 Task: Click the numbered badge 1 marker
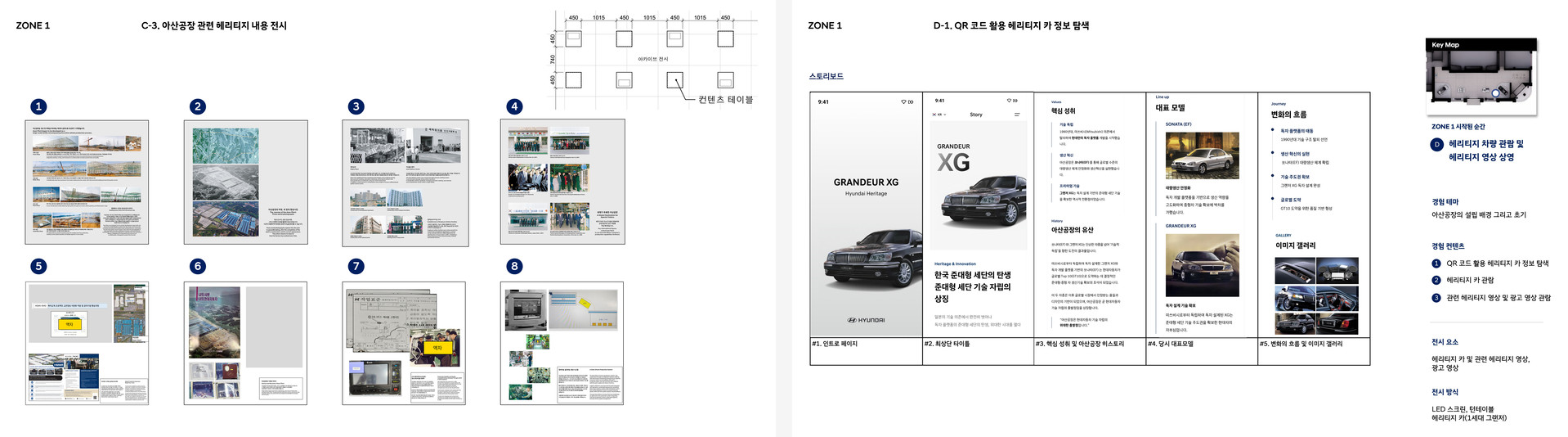click(38, 106)
